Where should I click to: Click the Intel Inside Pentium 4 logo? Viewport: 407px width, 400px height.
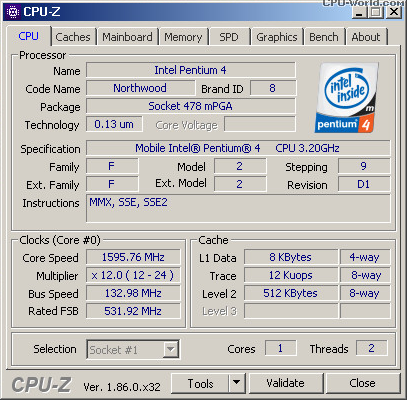pyautogui.click(x=346, y=98)
